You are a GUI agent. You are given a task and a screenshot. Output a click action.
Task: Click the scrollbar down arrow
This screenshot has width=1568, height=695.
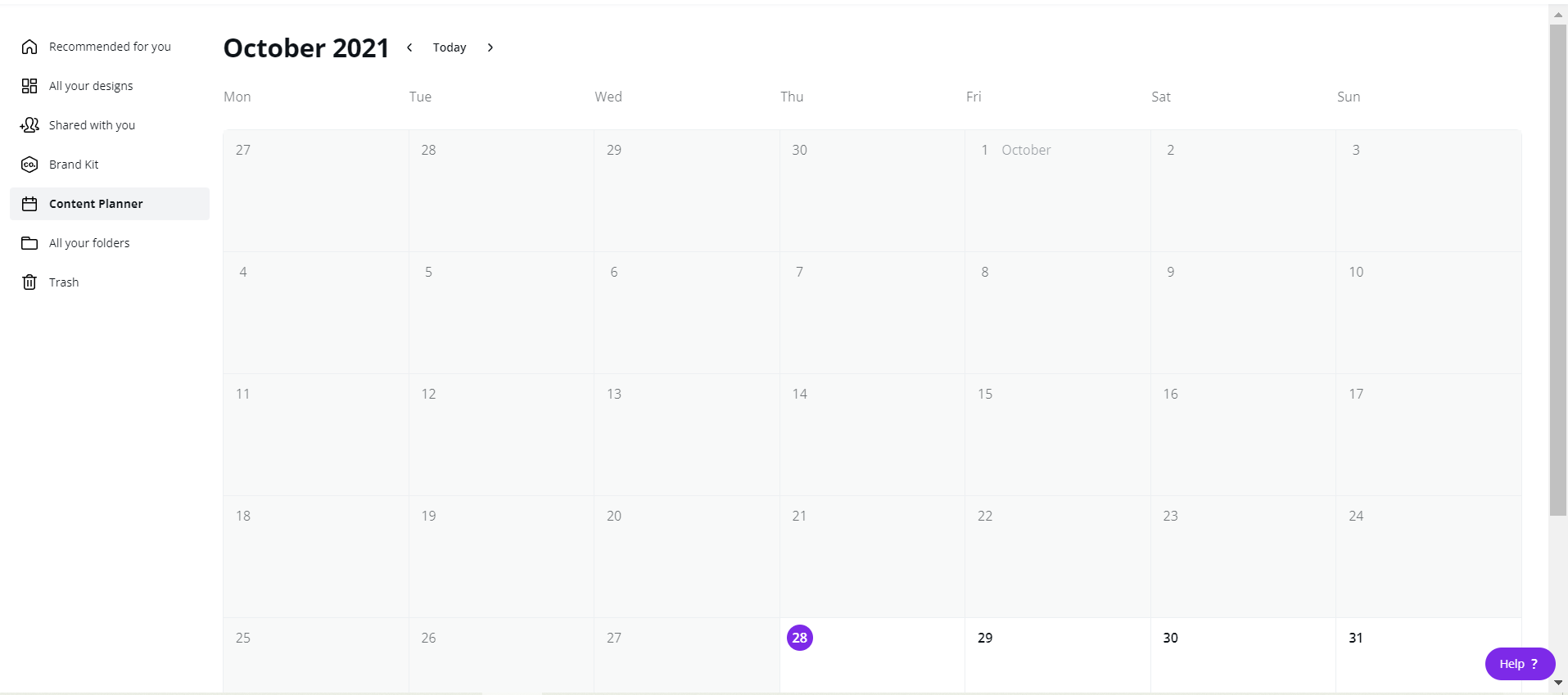pyautogui.click(x=1558, y=683)
